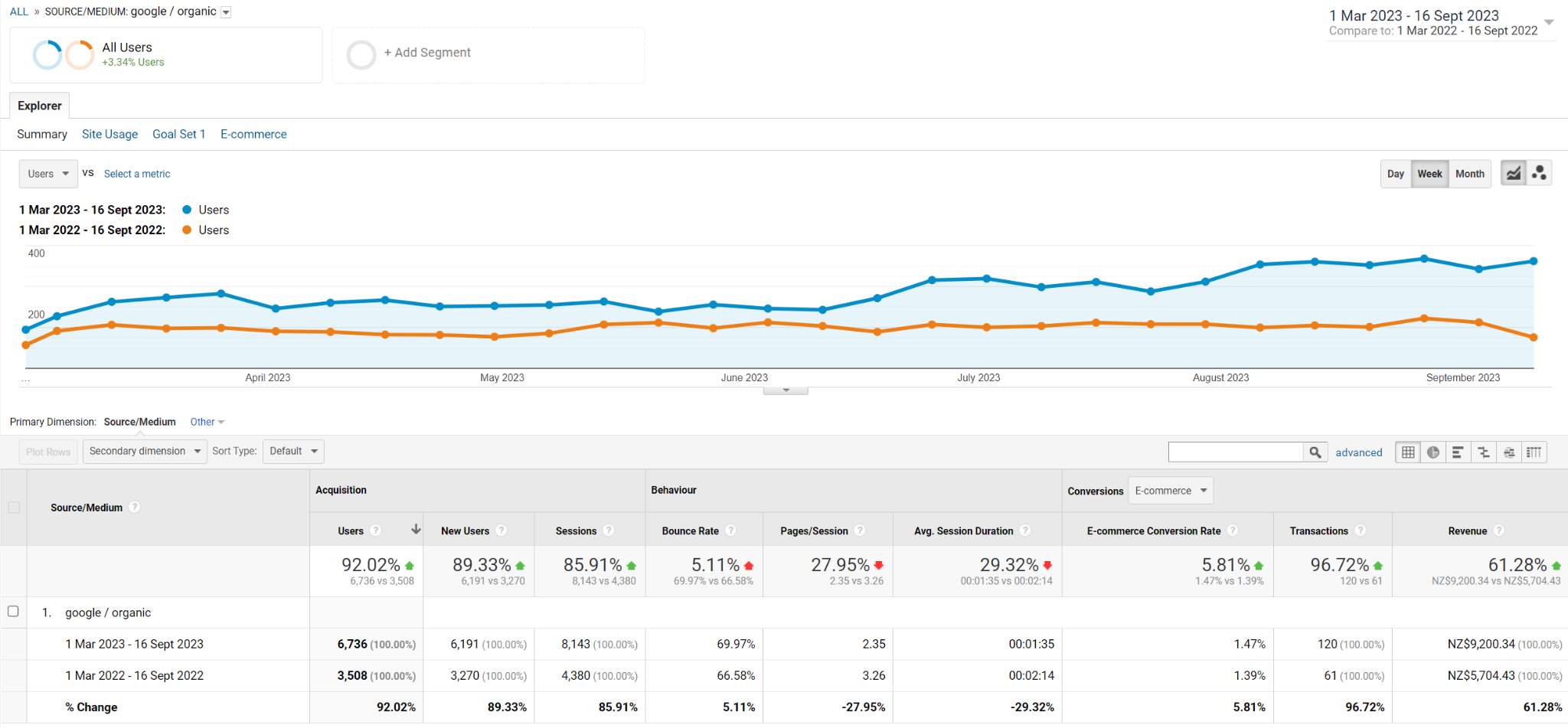Open the Conversions E-commerce dropdown
The height and width of the screenshot is (728, 1568).
[x=1171, y=491]
